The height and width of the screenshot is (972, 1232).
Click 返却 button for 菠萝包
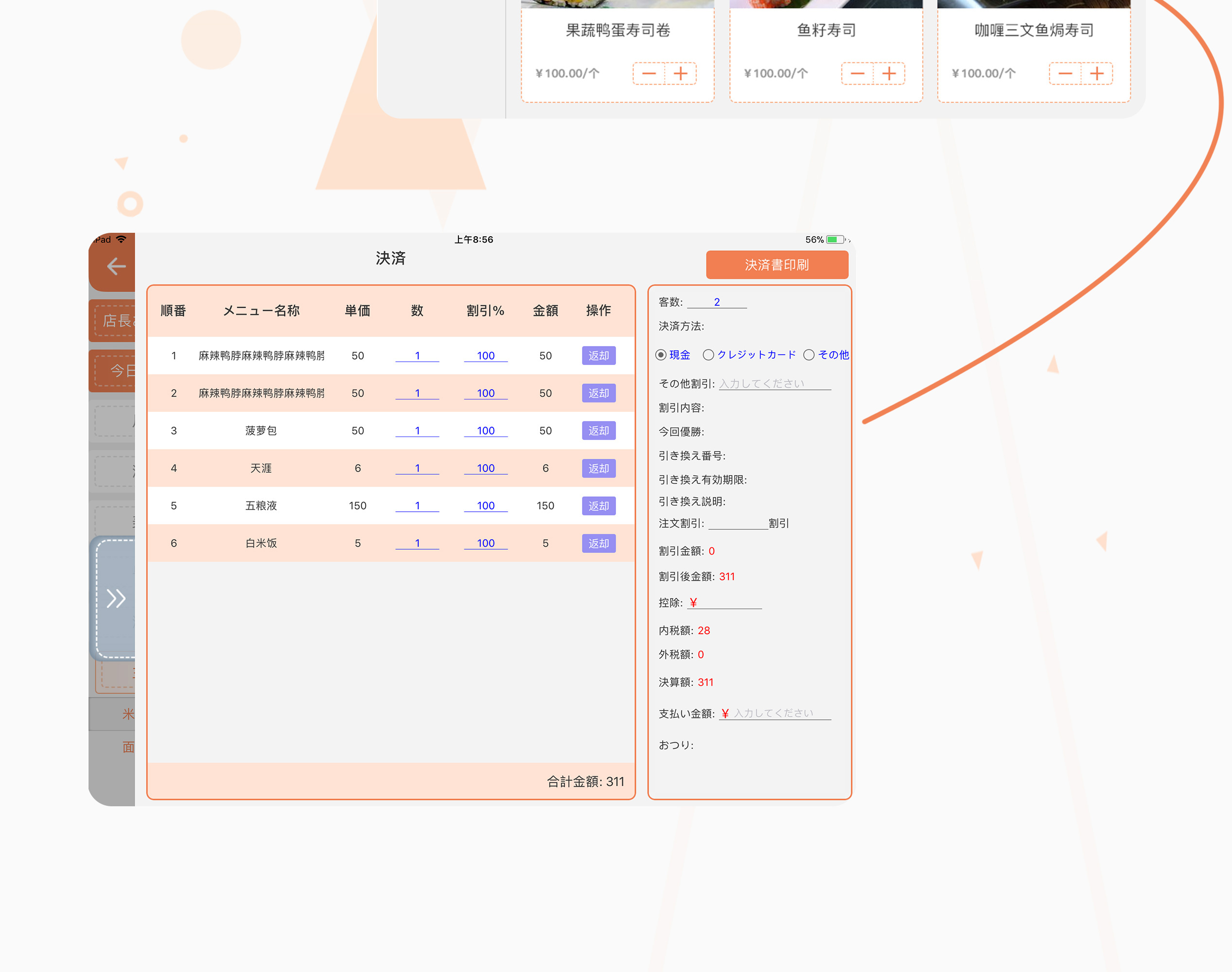point(598,431)
